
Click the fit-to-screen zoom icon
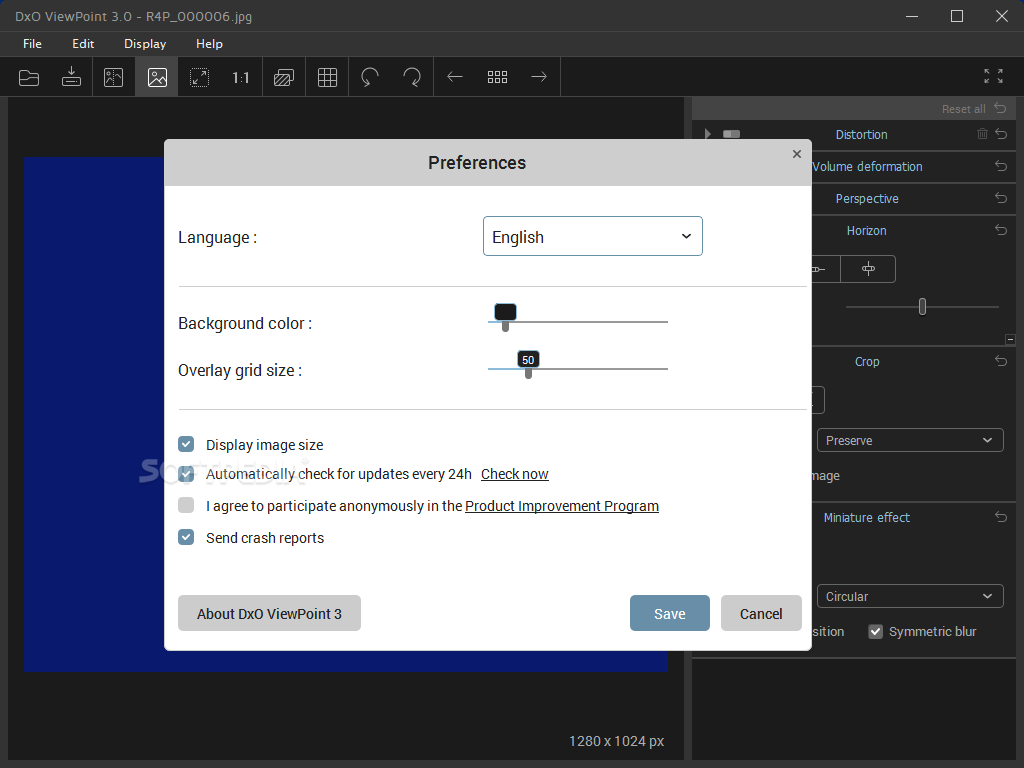click(x=199, y=78)
